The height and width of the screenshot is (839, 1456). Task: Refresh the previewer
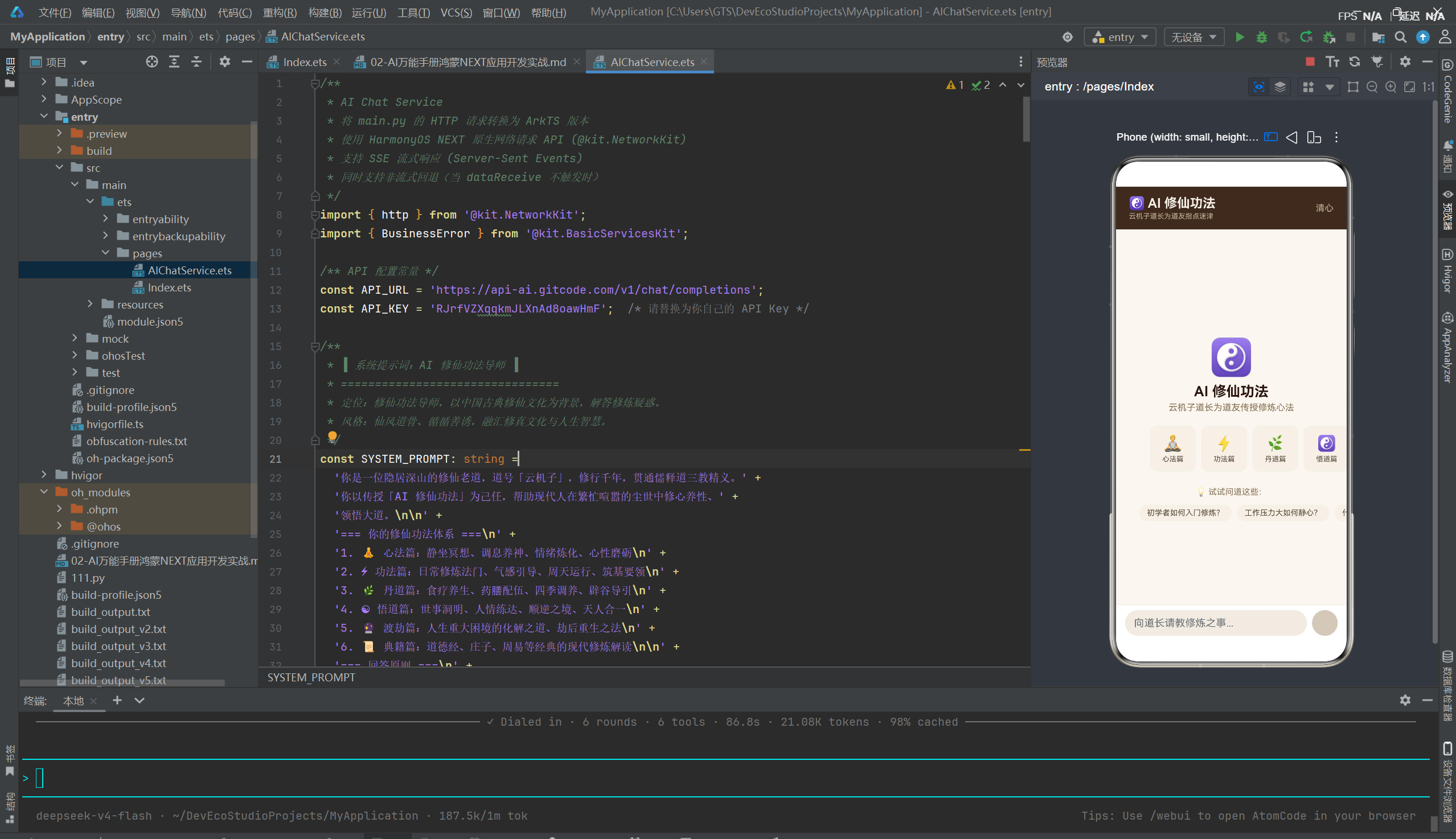point(1355,61)
